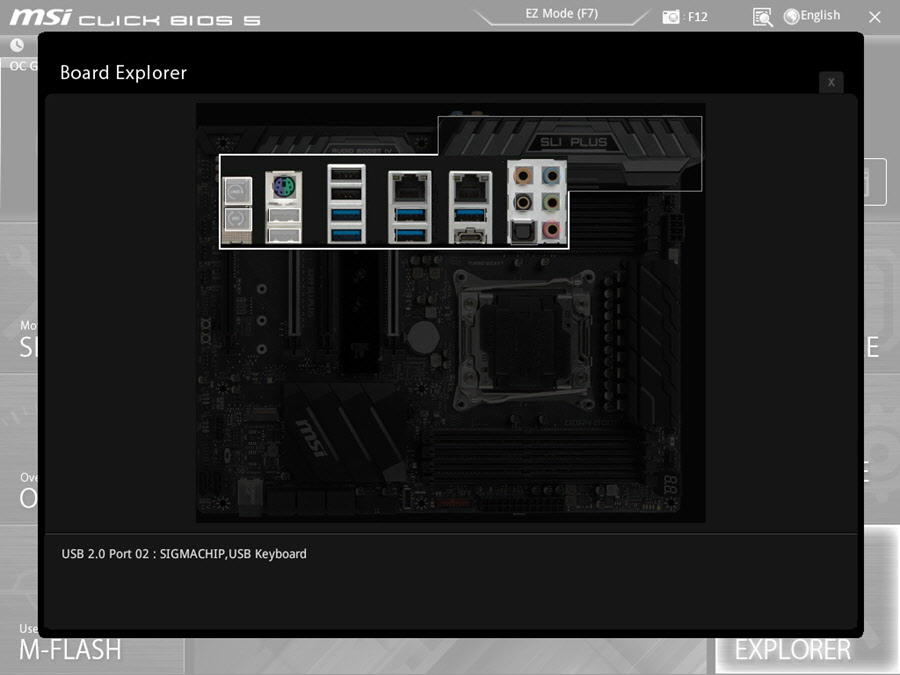
Task: Click the EXPLORER menu tile
Action: point(792,649)
